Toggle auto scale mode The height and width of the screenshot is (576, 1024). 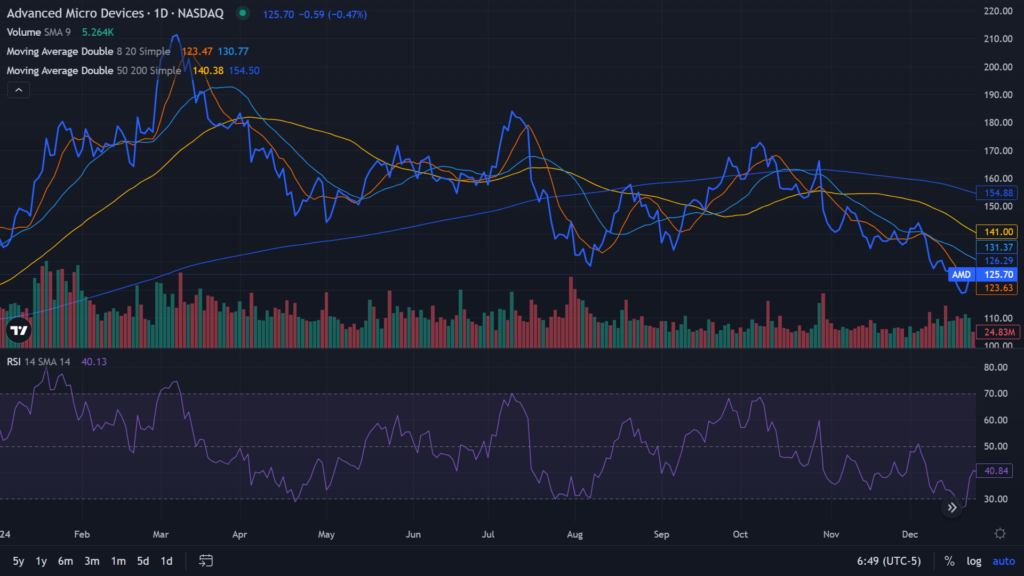pyautogui.click(x=1002, y=561)
